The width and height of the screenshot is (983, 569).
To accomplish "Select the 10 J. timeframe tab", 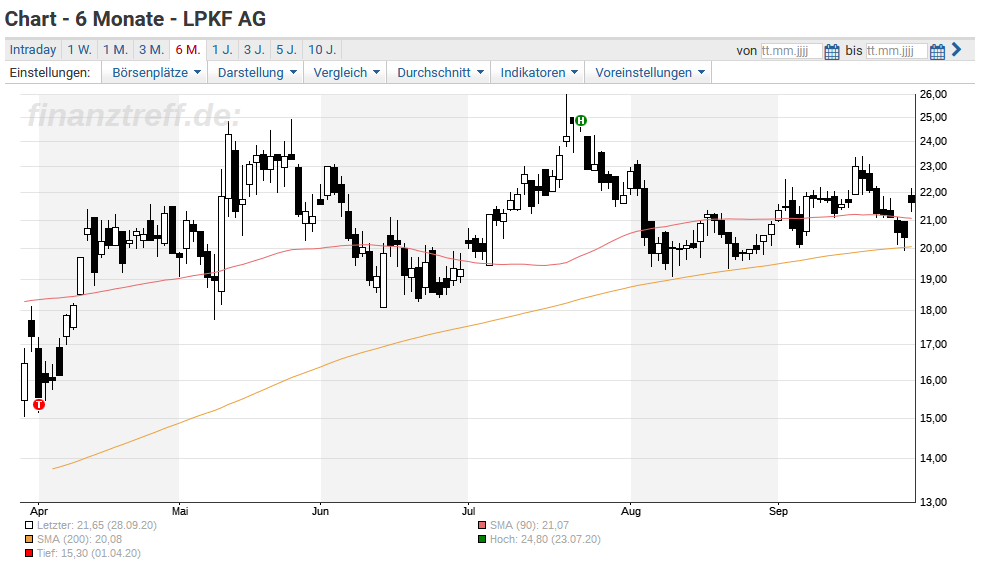I will (x=322, y=50).
